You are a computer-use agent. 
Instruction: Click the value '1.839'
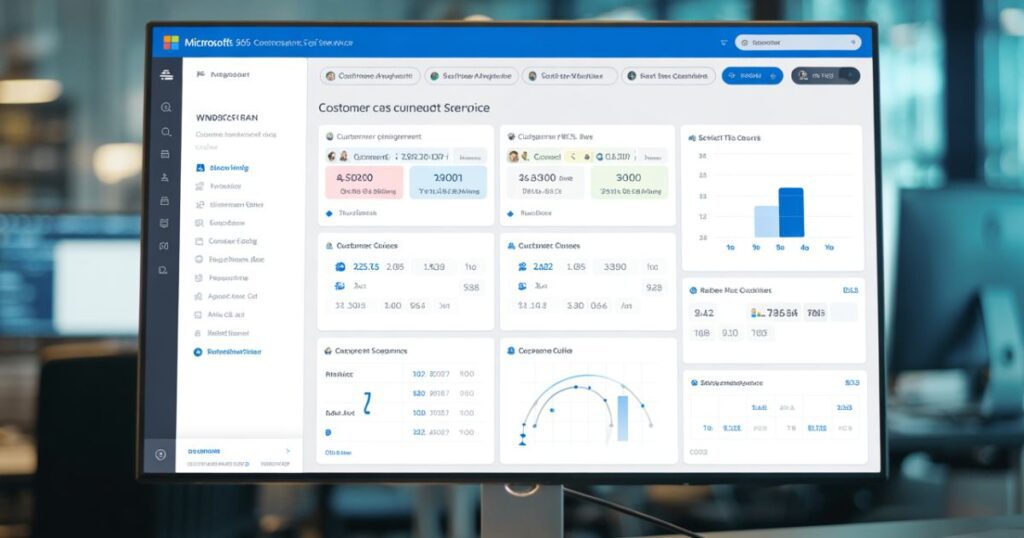pos(434,266)
